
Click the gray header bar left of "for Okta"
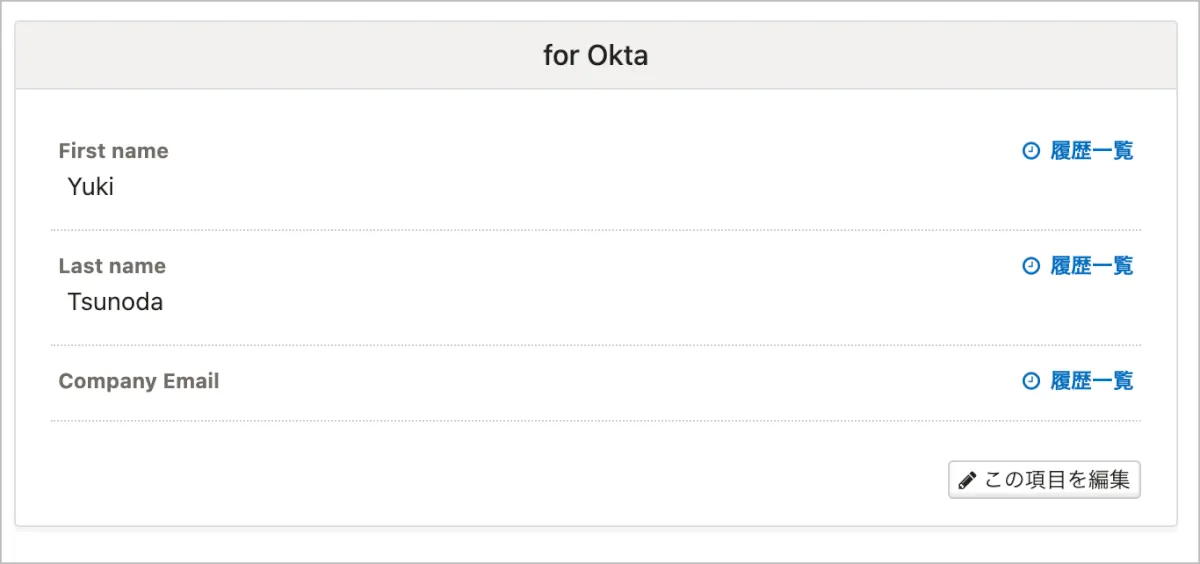tap(250, 55)
